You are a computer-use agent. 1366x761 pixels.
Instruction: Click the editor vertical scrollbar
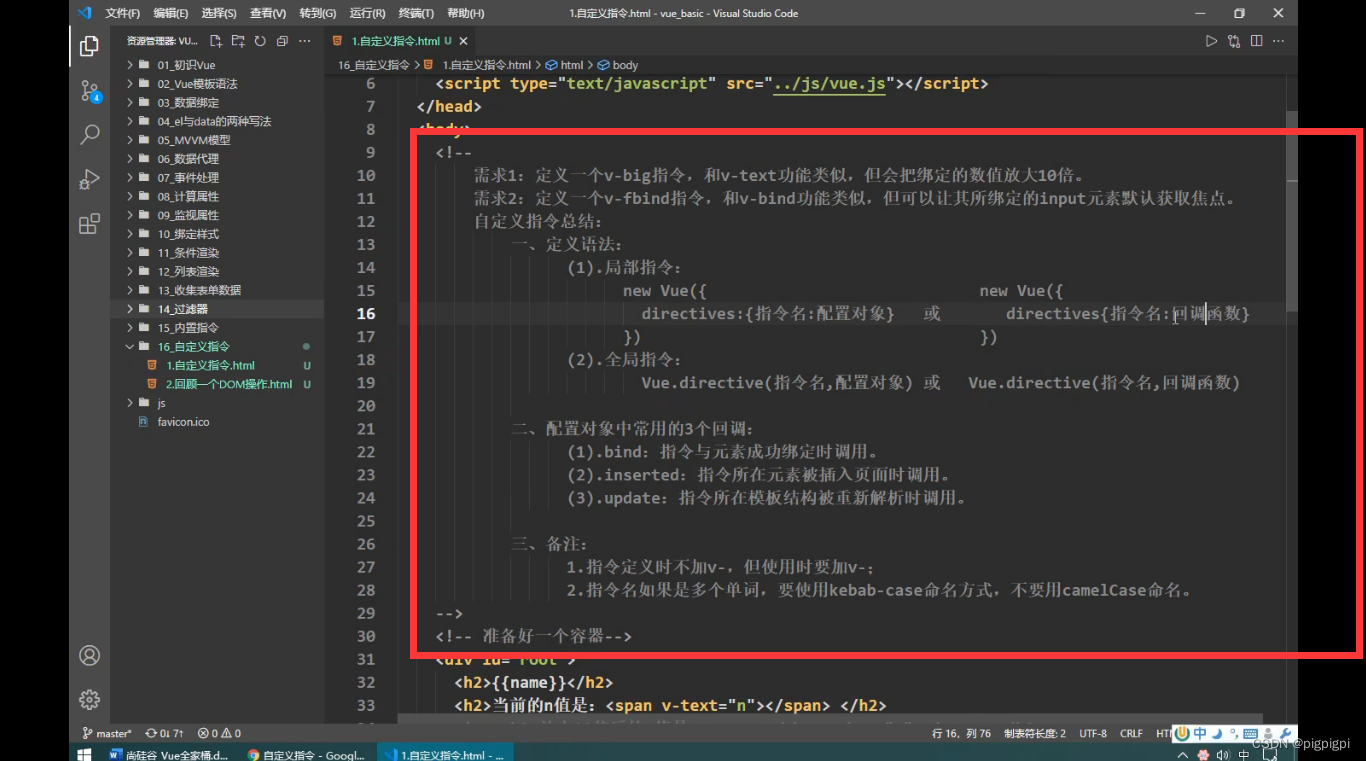click(1292, 210)
